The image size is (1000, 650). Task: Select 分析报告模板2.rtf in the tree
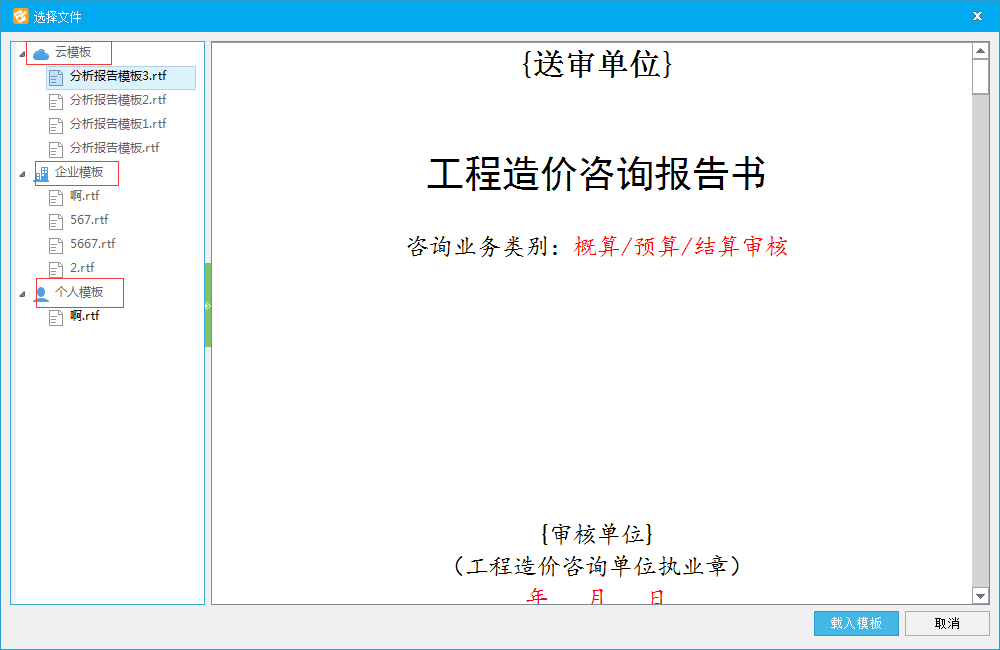coord(117,100)
